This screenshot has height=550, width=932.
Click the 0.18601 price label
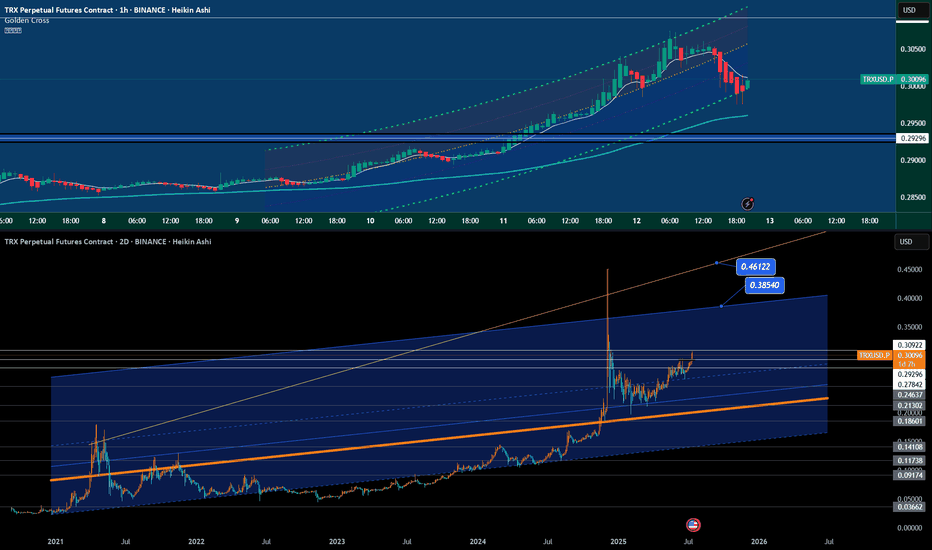point(909,421)
